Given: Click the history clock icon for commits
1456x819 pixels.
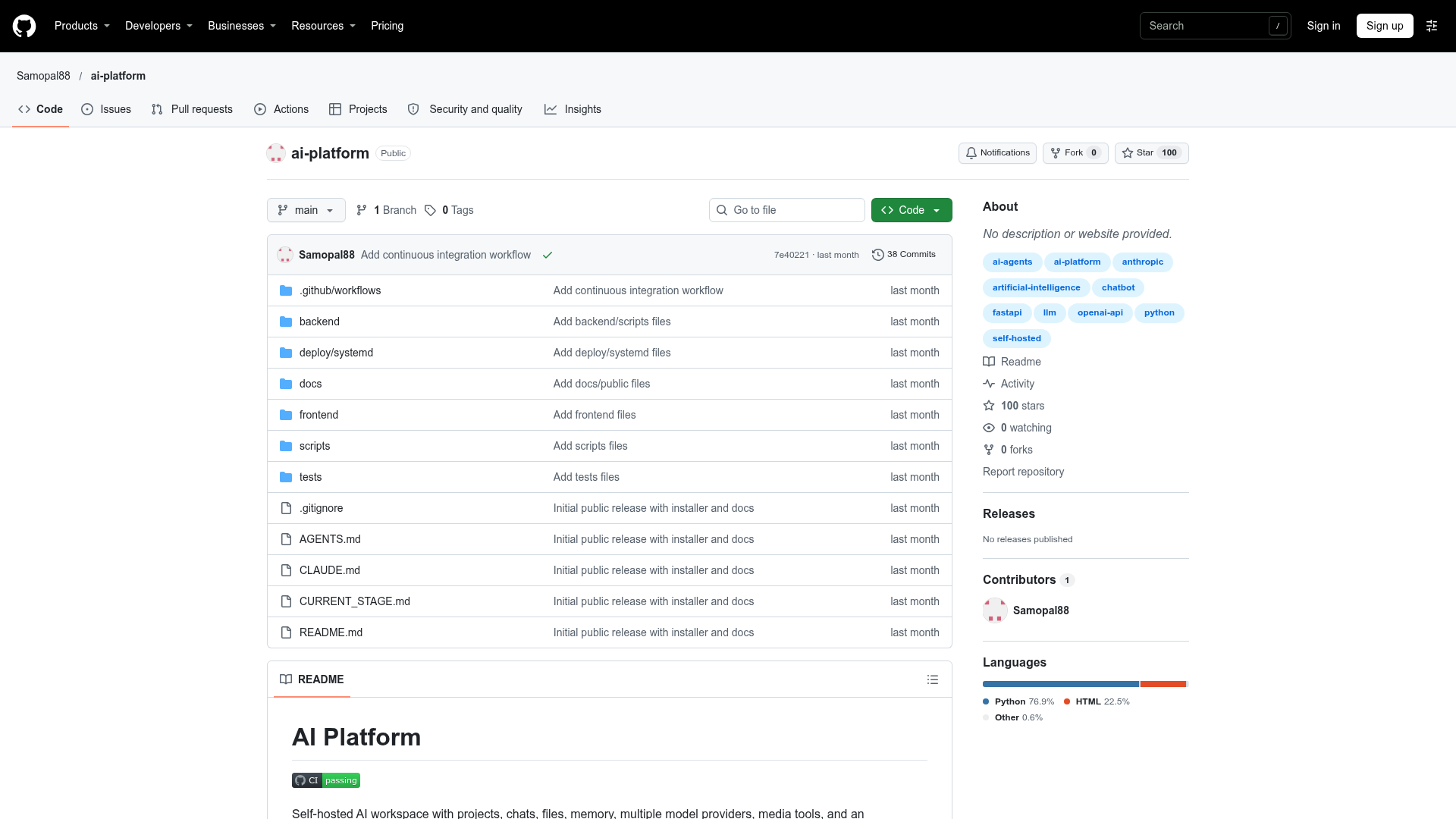Looking at the screenshot, I should [x=877, y=255].
